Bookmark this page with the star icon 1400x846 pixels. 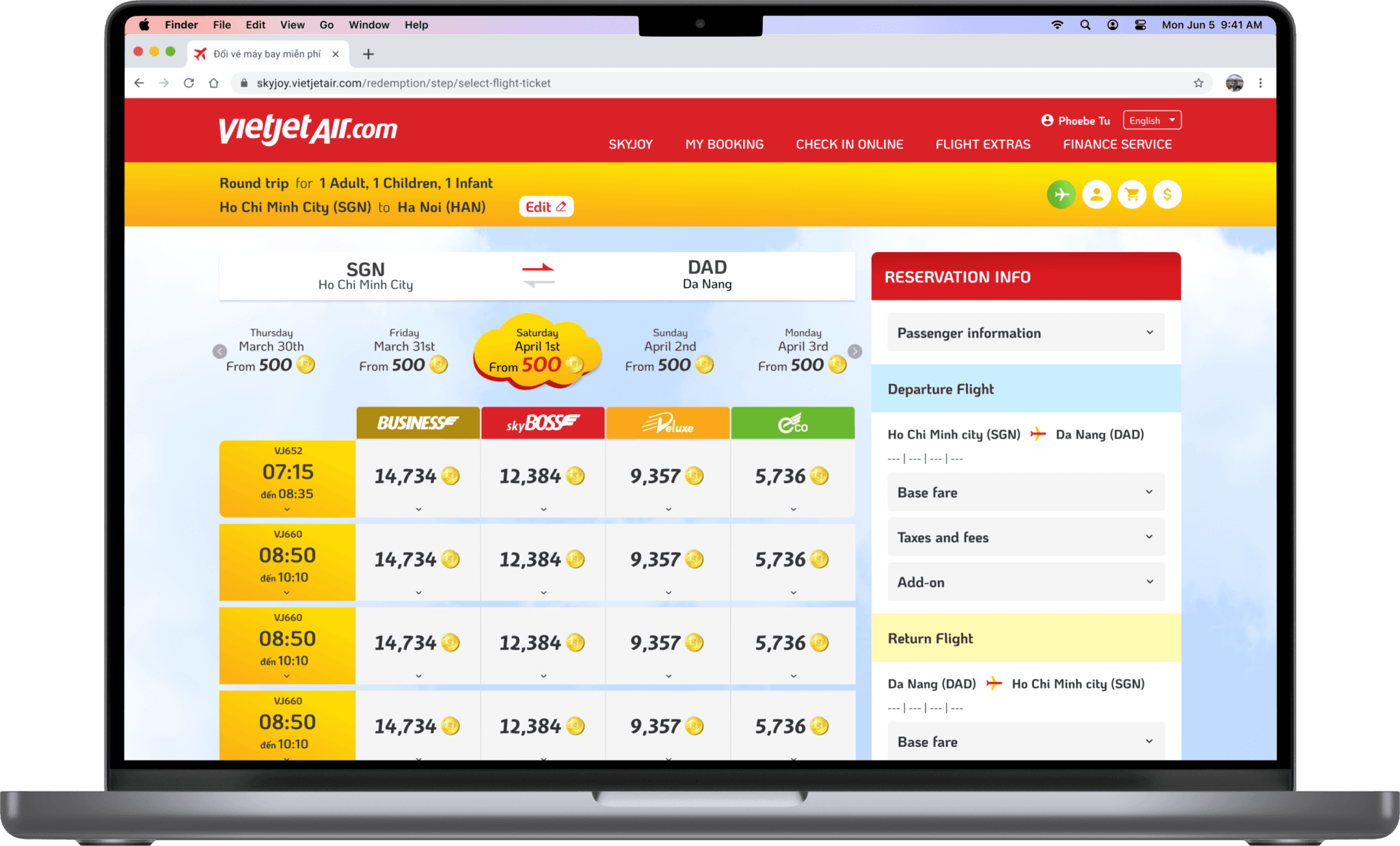pyautogui.click(x=1198, y=83)
